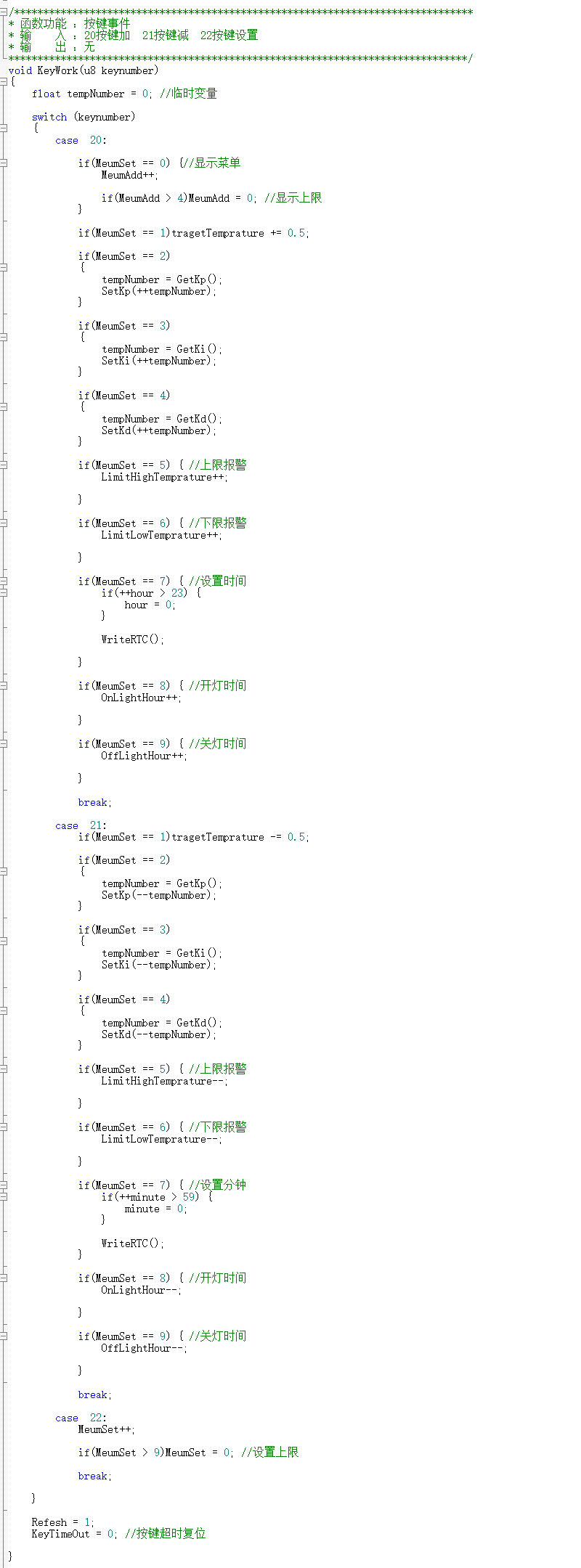
Task: Click the '//按键超时复位' comment
Action: click(x=165, y=1534)
